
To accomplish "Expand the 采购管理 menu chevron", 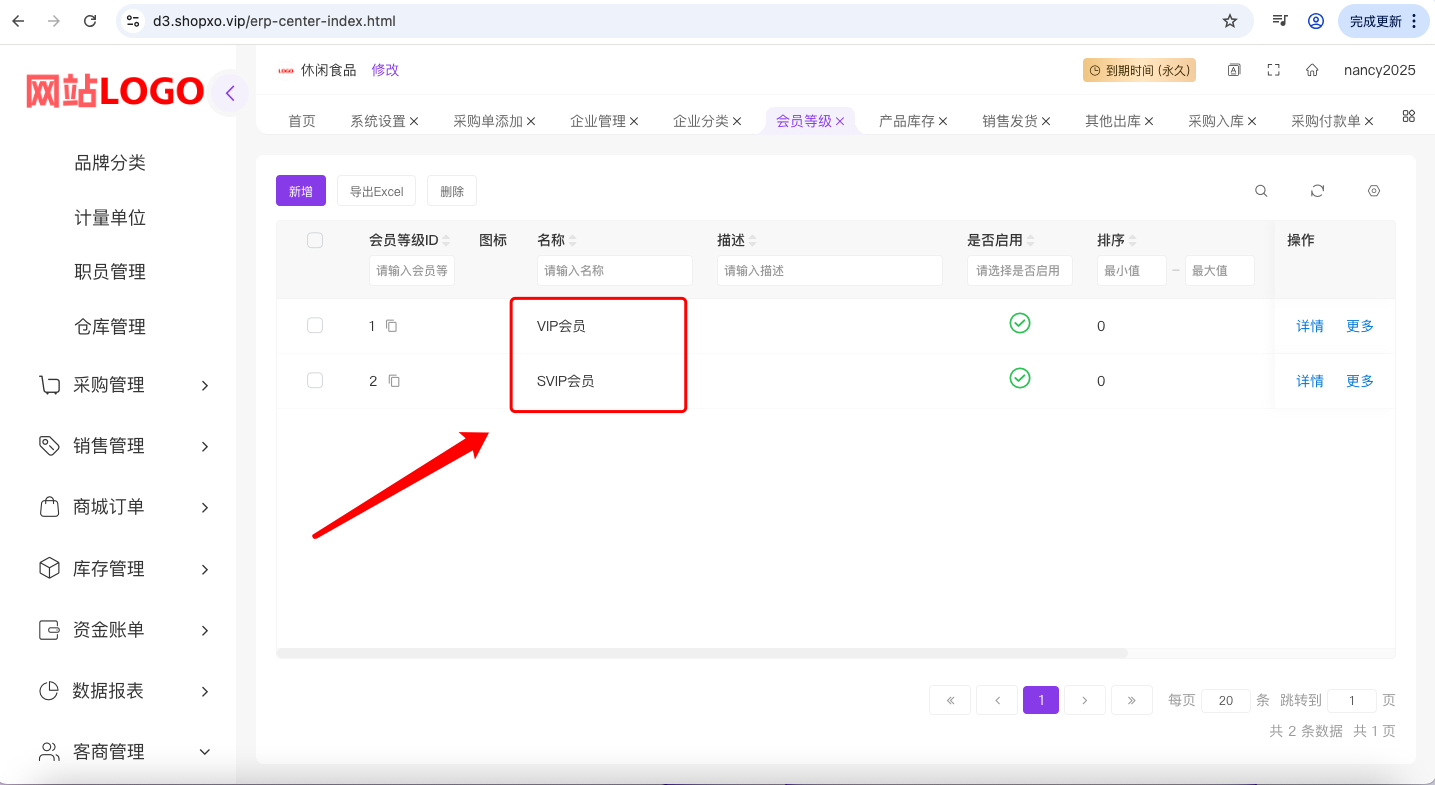I will point(205,386).
